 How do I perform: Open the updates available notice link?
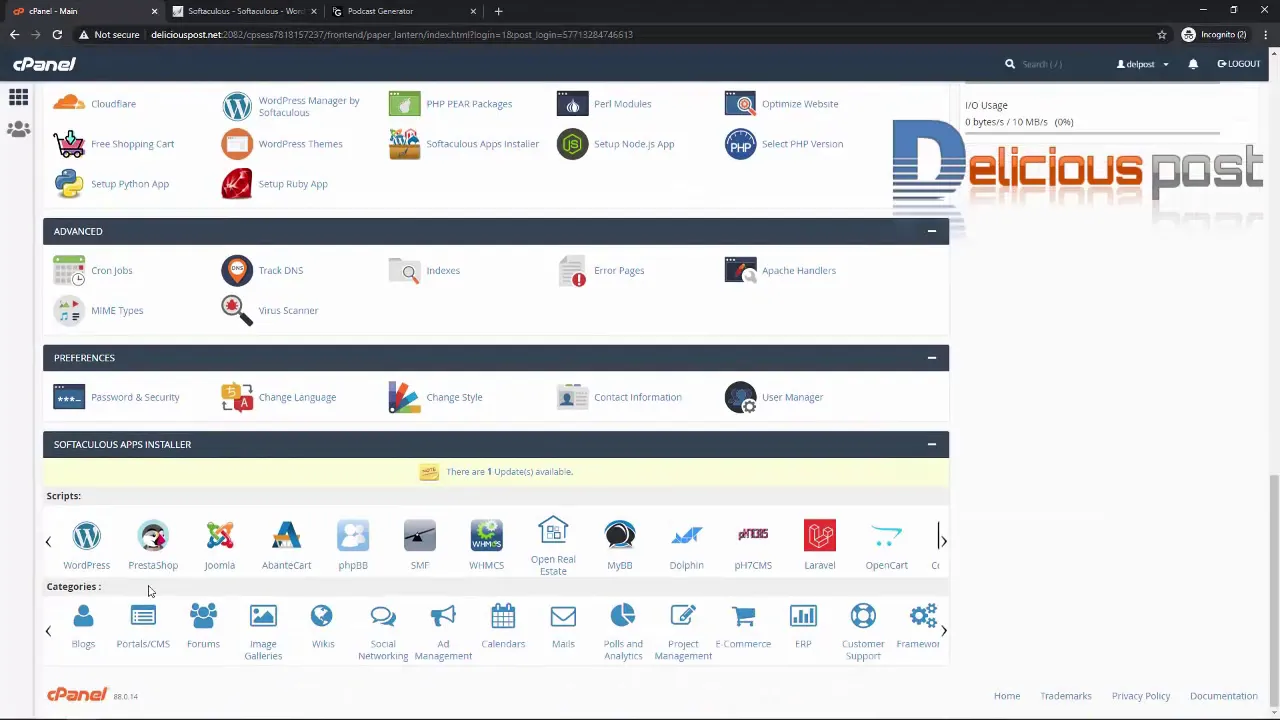pyautogui.click(x=509, y=472)
